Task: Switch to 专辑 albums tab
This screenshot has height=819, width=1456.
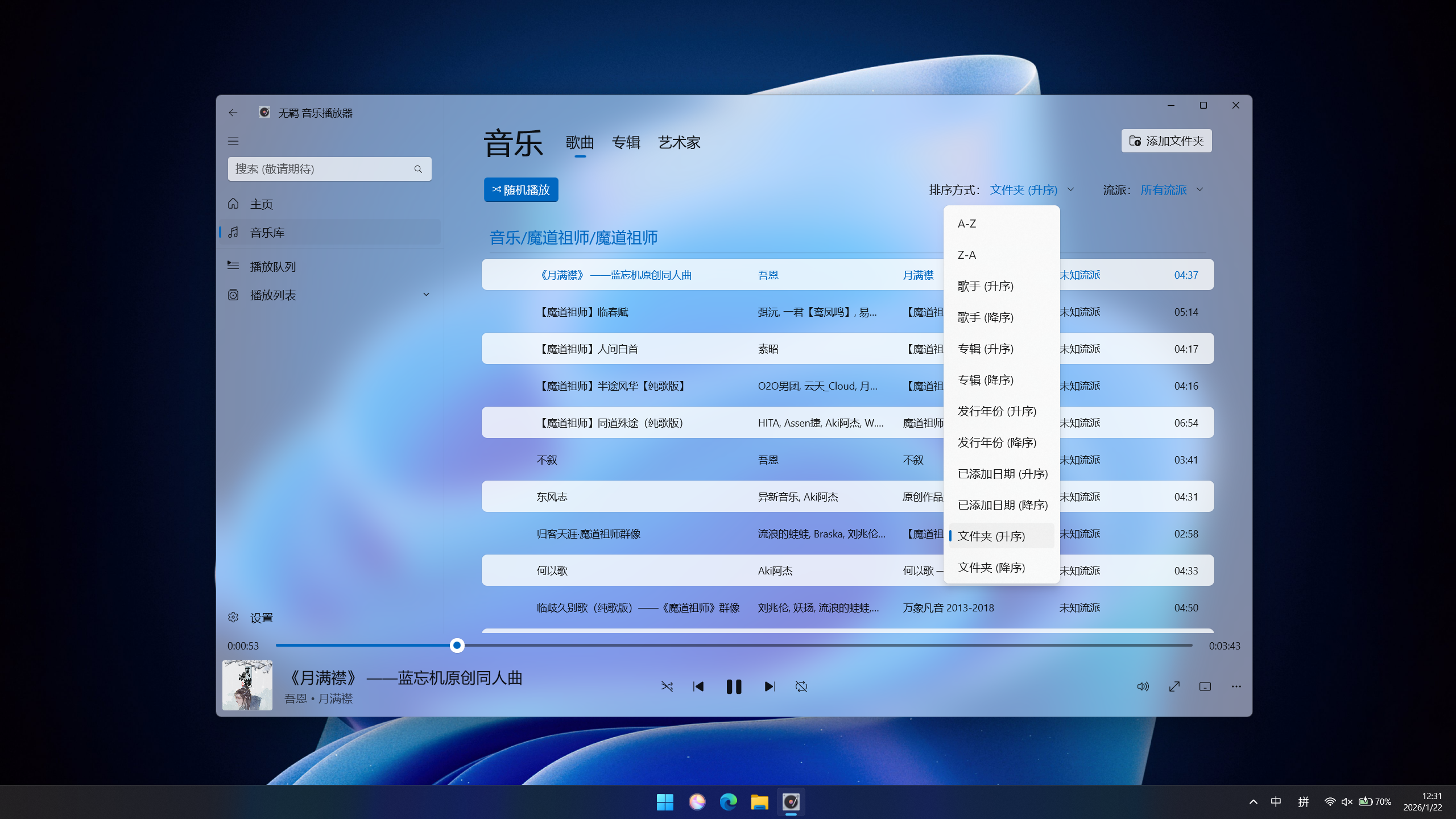Action: pos(626,142)
